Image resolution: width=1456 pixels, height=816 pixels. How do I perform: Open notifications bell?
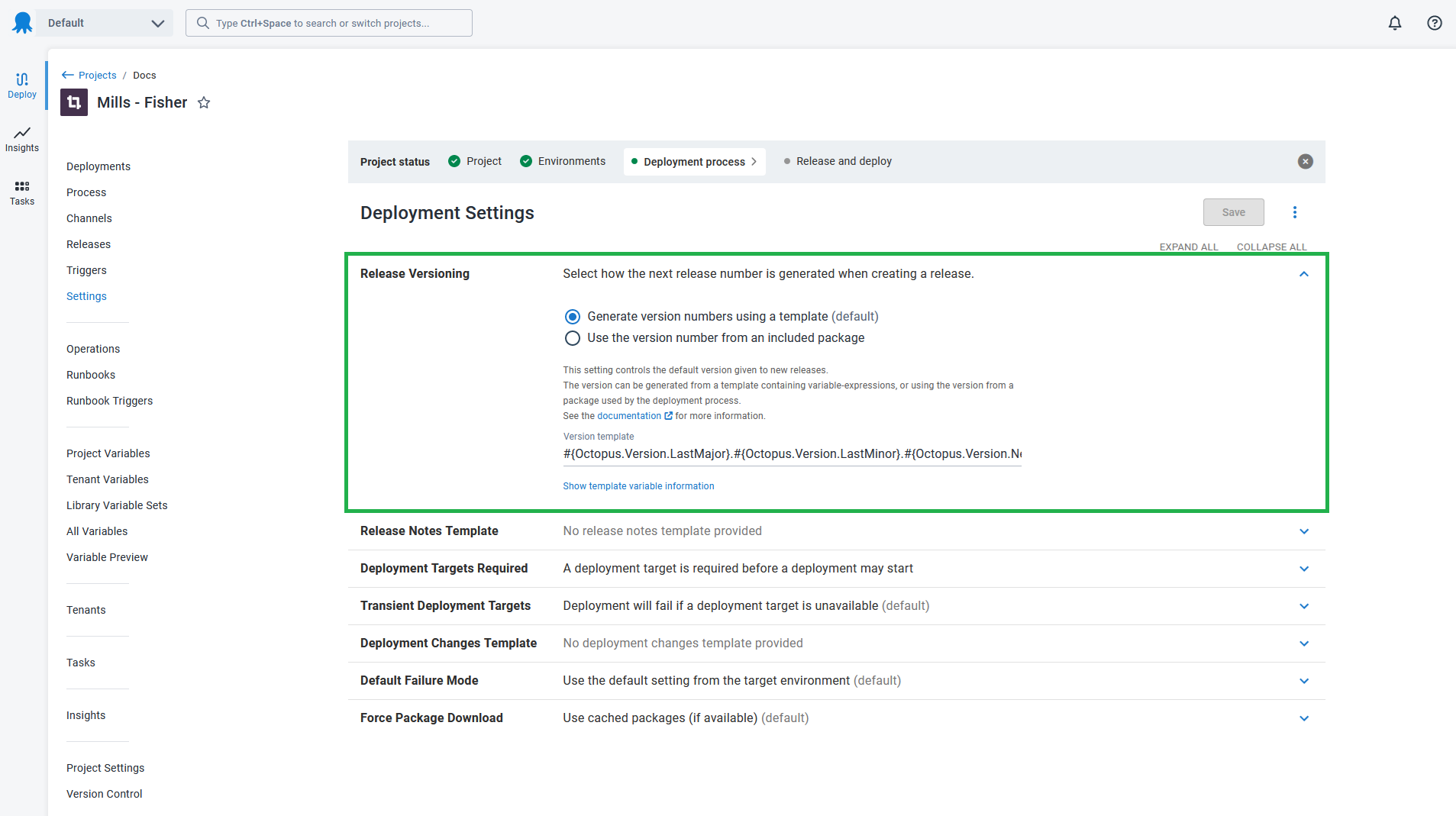click(1394, 23)
